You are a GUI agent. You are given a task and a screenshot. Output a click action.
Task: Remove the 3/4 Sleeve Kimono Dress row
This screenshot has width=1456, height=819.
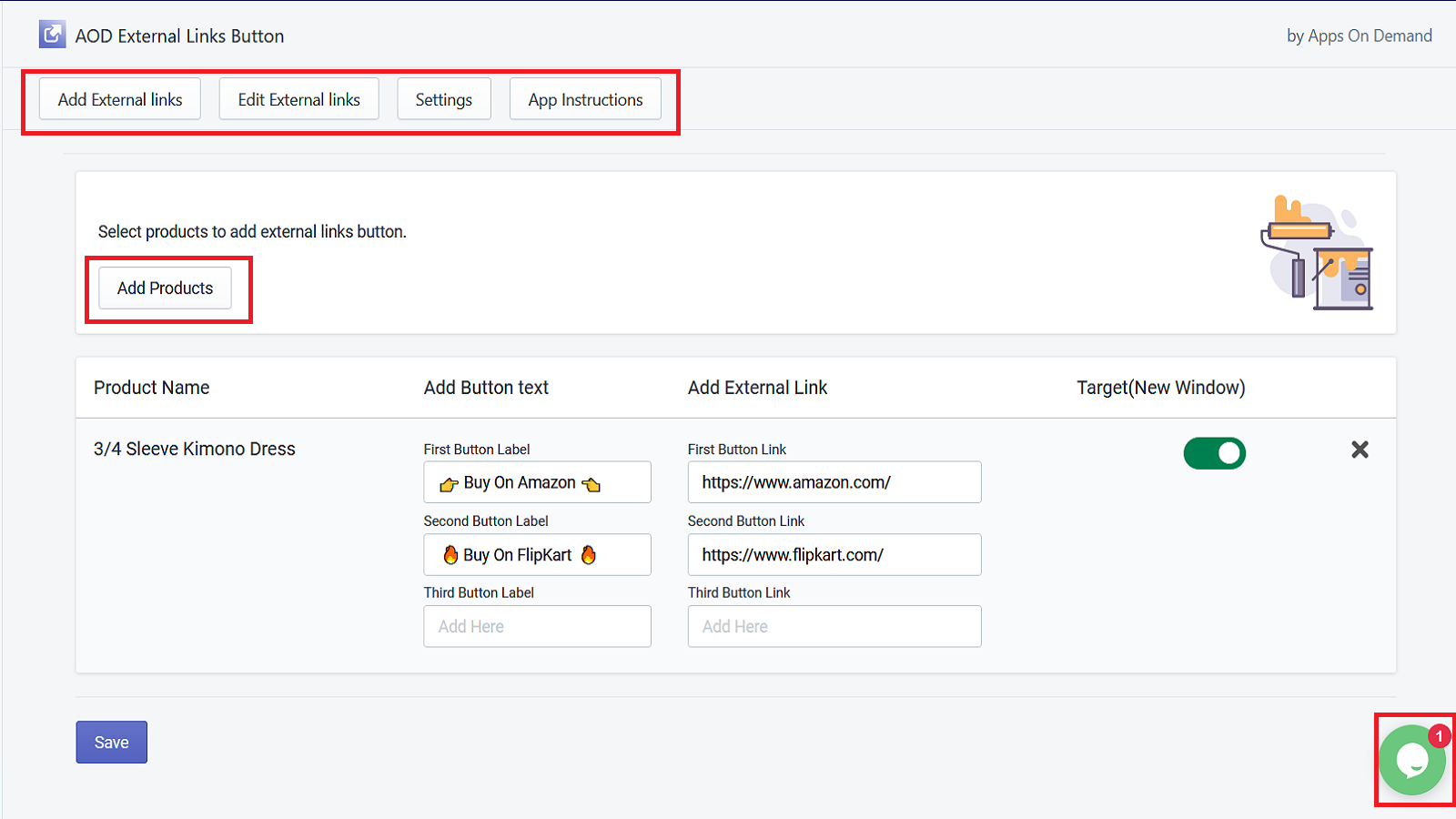coord(1360,449)
